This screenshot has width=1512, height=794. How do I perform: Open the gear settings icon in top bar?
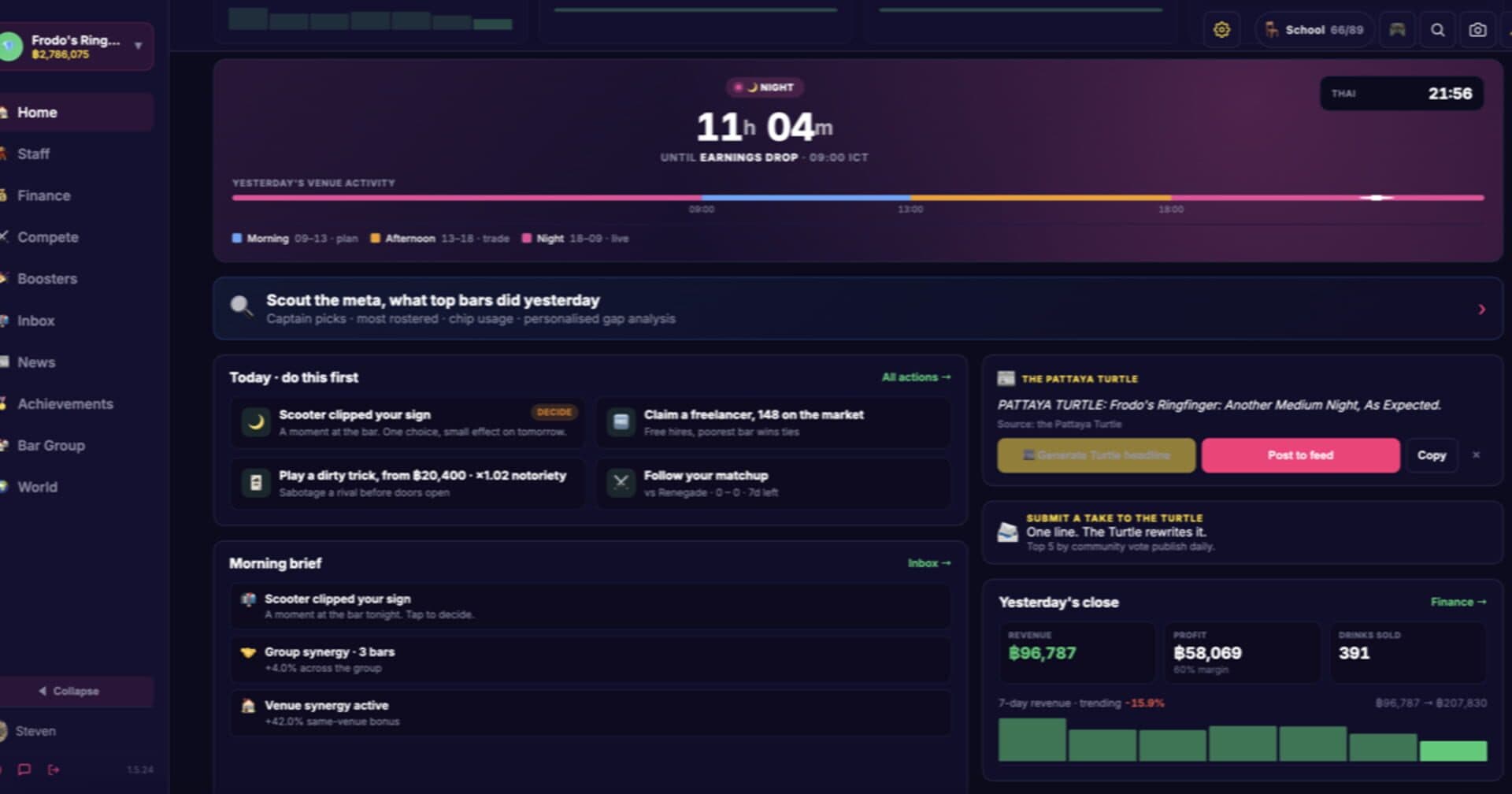click(x=1221, y=30)
